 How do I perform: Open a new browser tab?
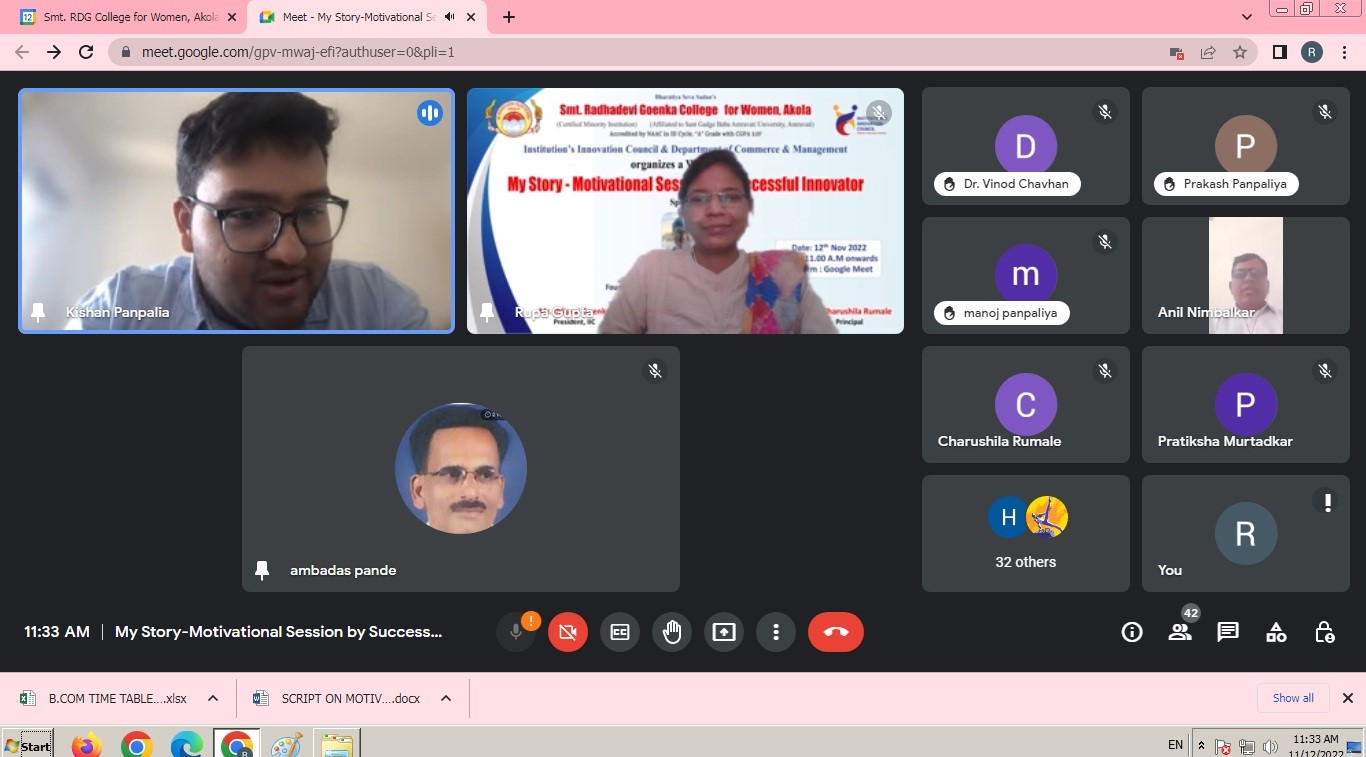click(x=509, y=17)
